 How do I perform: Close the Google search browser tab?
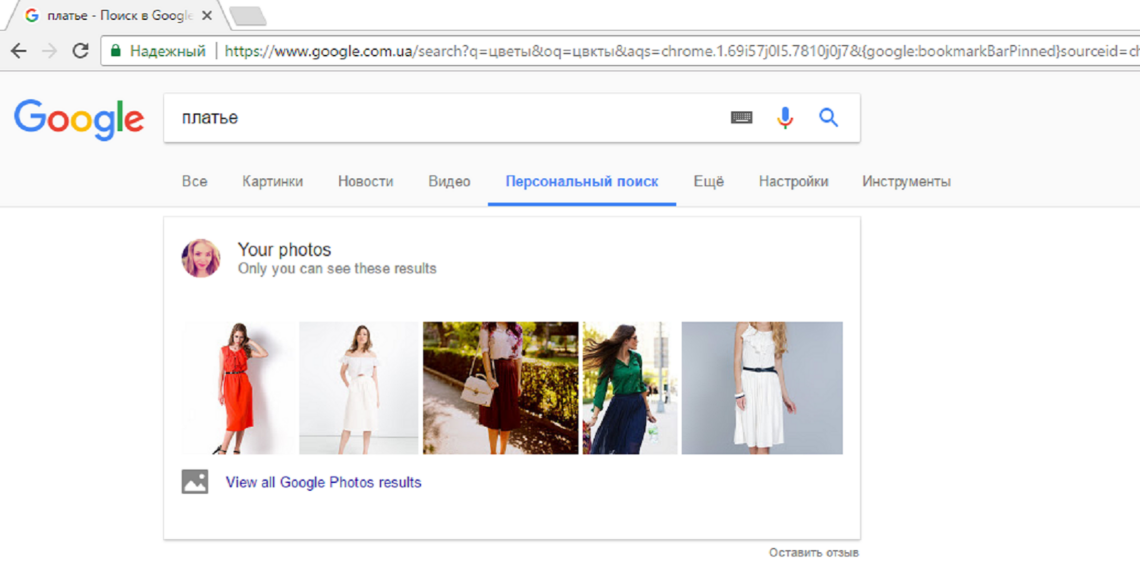coord(207,16)
